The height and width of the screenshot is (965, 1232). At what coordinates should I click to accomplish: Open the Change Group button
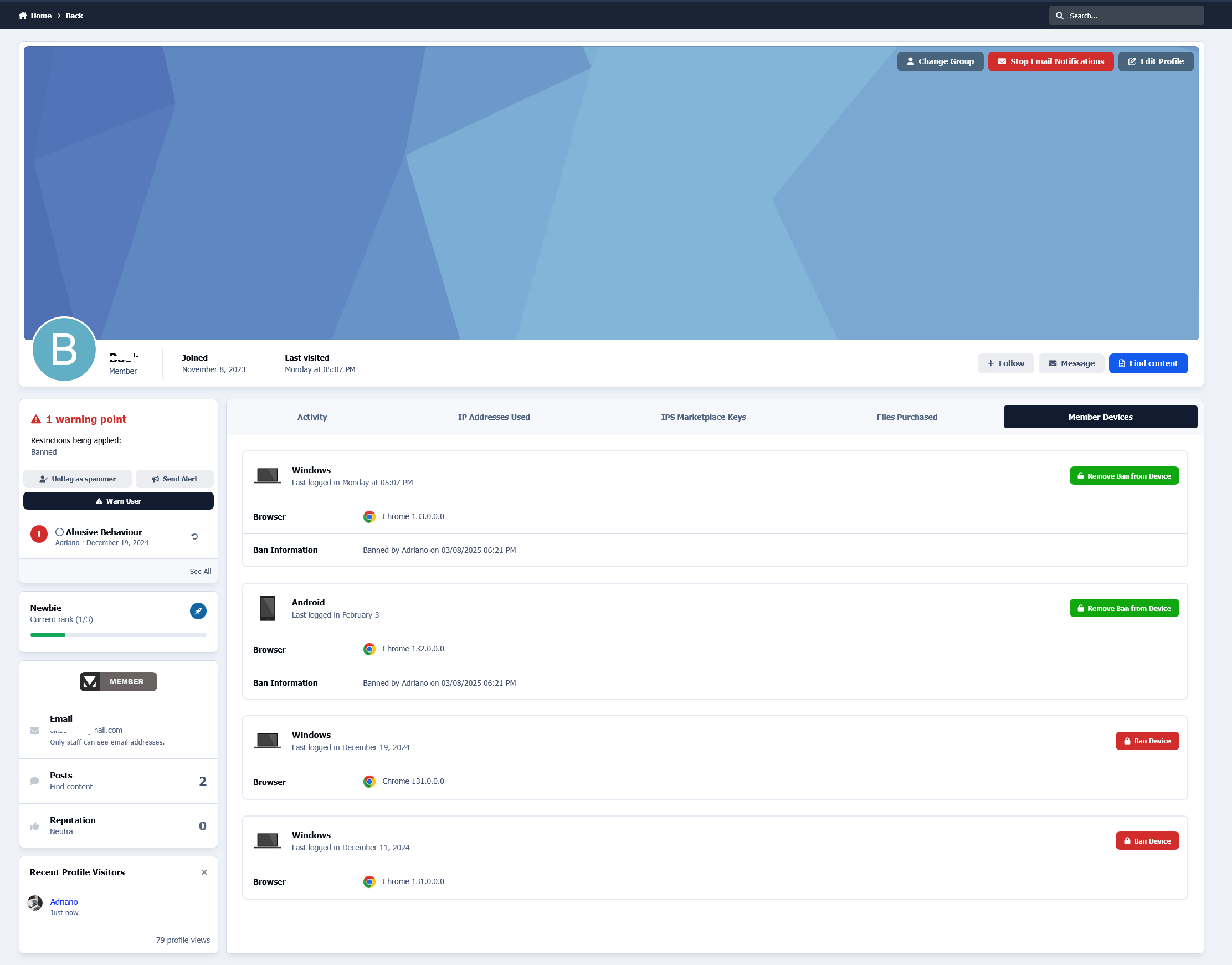coord(940,61)
